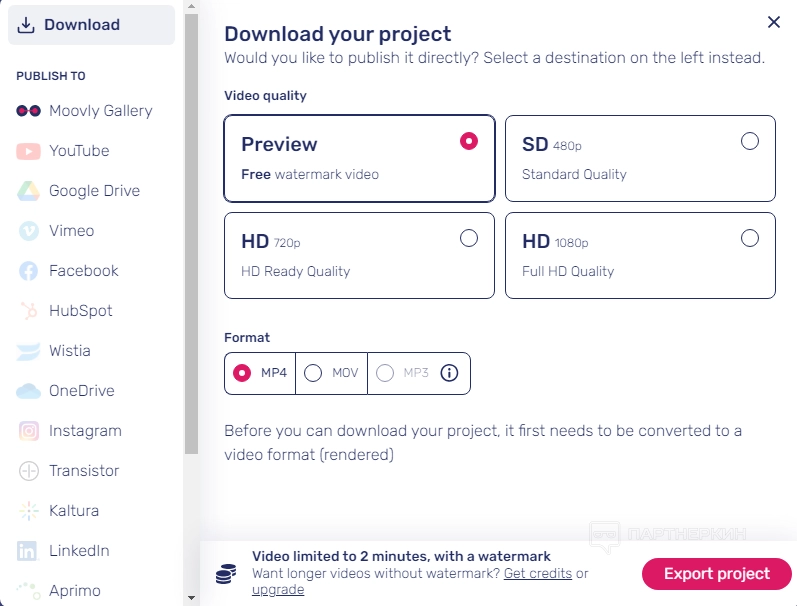Click the OneDrive cloud icon

(x=28, y=391)
